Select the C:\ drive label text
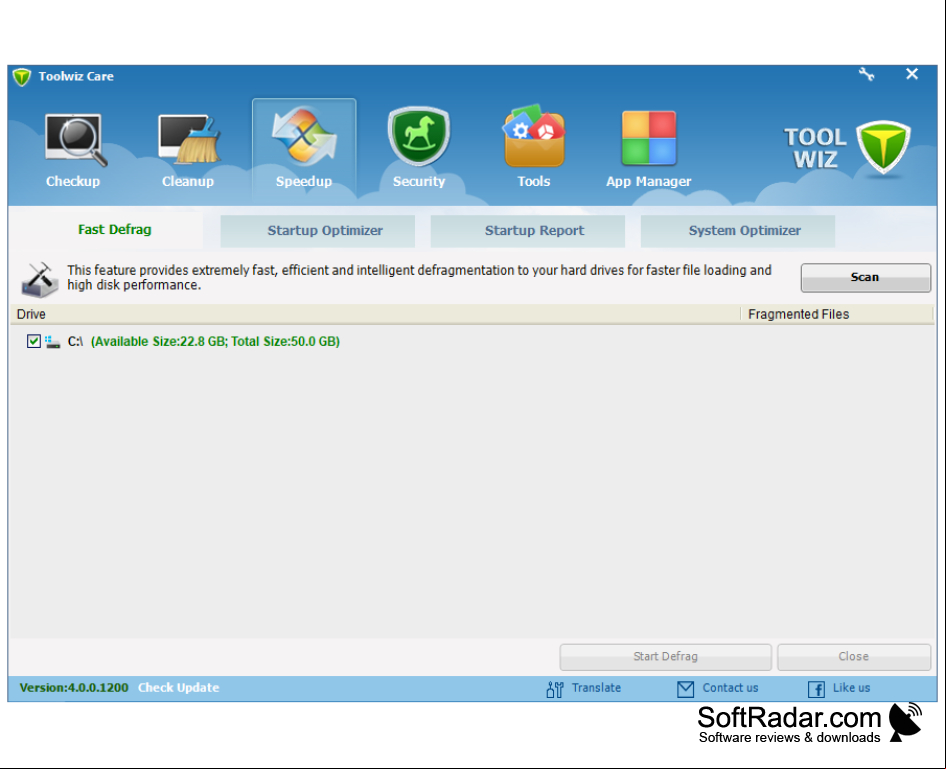946x769 pixels. pyautogui.click(x=75, y=341)
